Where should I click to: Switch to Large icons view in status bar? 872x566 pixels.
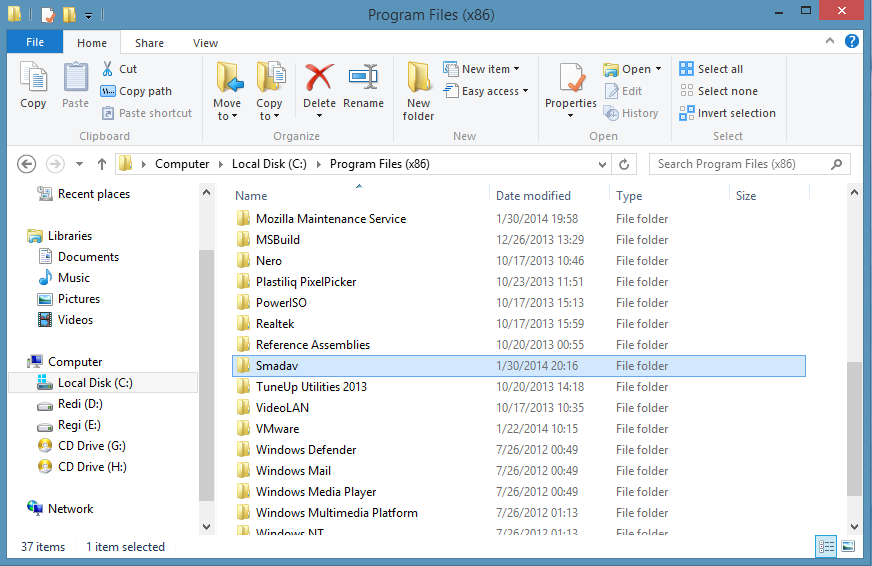click(x=848, y=547)
